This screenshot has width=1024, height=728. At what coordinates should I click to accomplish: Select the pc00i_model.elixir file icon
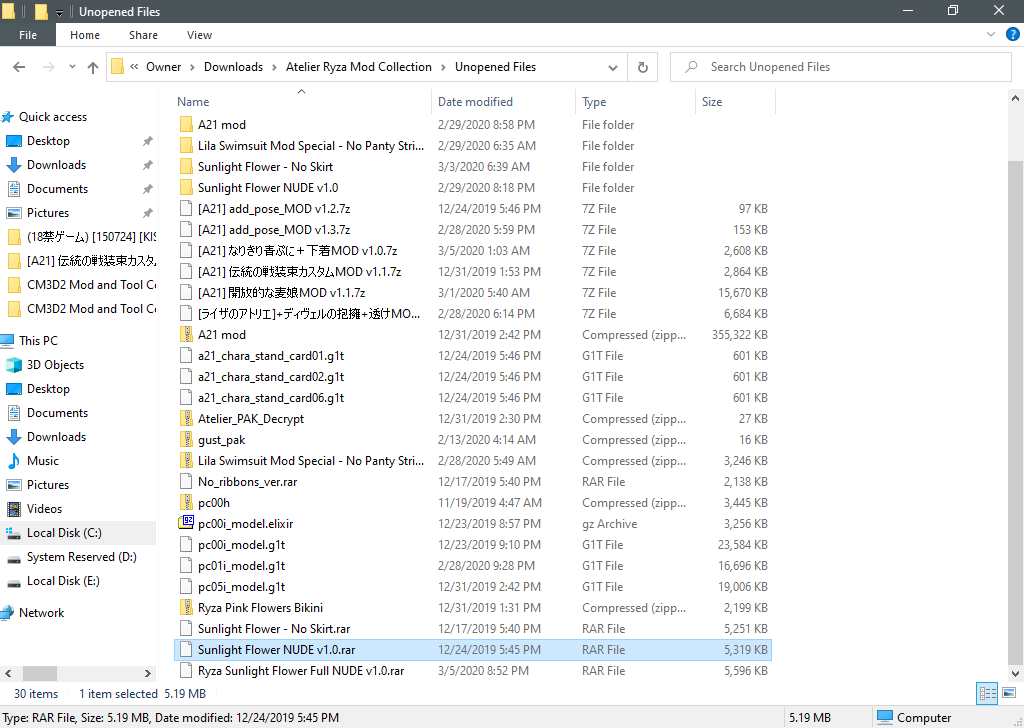click(x=186, y=524)
